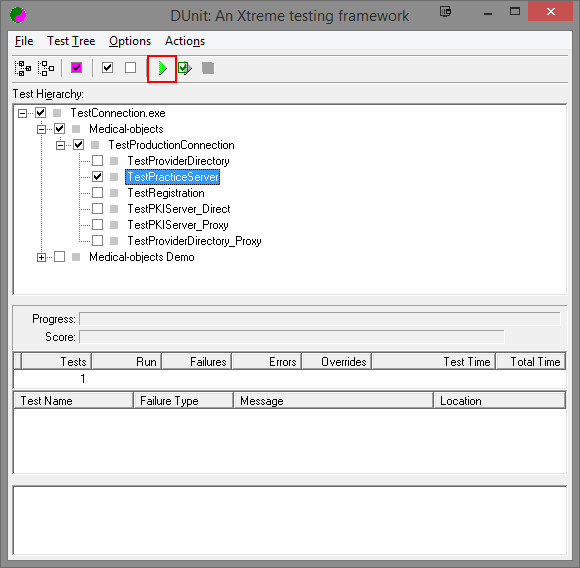This screenshot has height=568, width=580.
Task: Click the select all tests toolbar icon
Action: coord(23,68)
